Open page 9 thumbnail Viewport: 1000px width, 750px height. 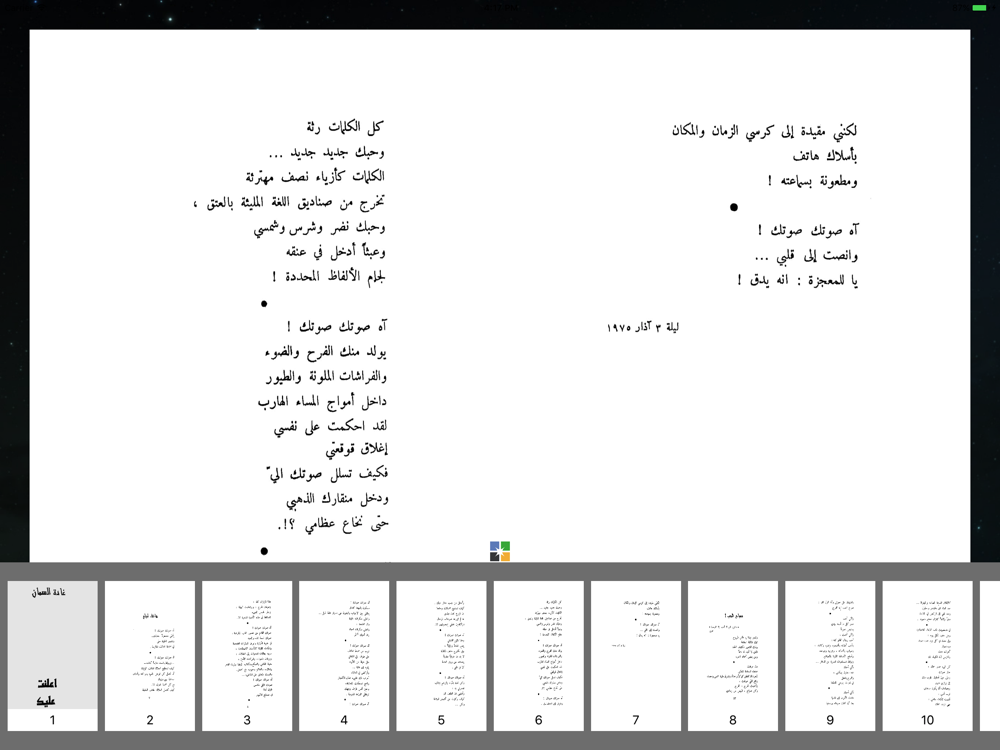pos(830,655)
